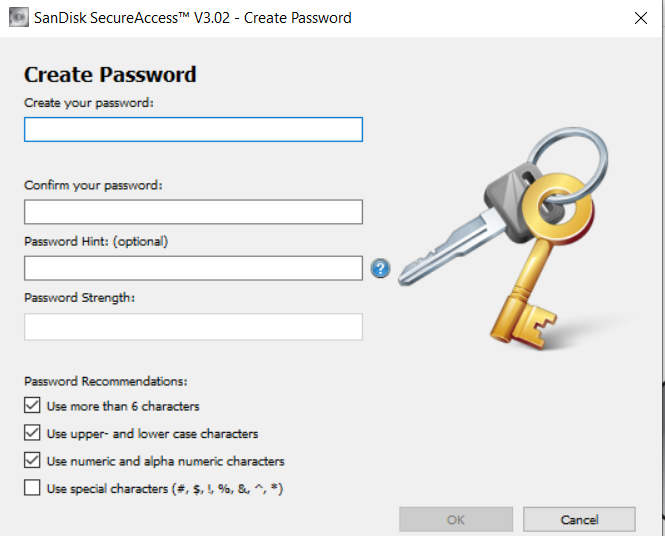The image size is (665, 536).
Task: Click the 'Password Recommendations:' label
Action: [x=106, y=381]
